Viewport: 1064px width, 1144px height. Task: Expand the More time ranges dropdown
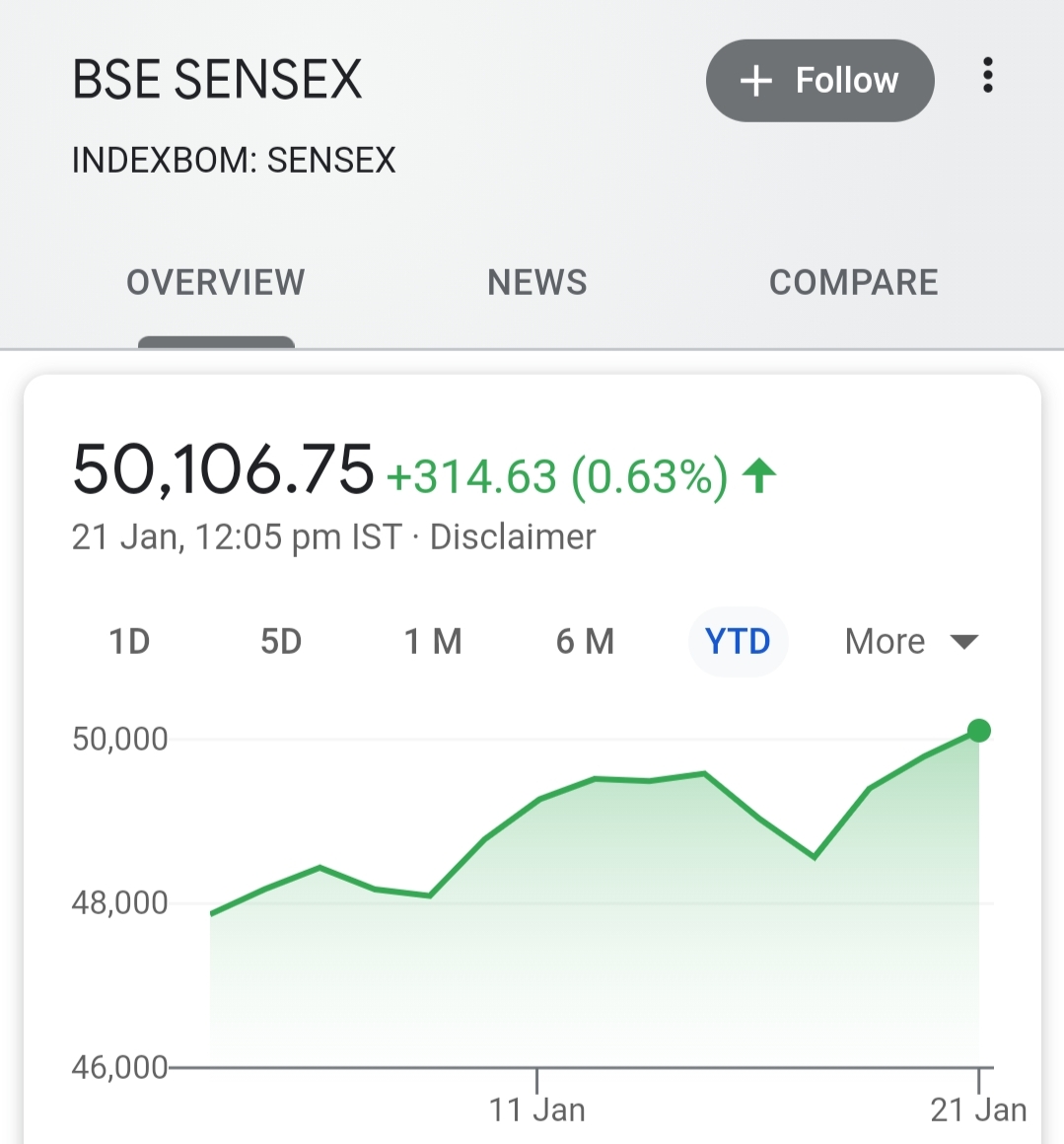pos(911,642)
